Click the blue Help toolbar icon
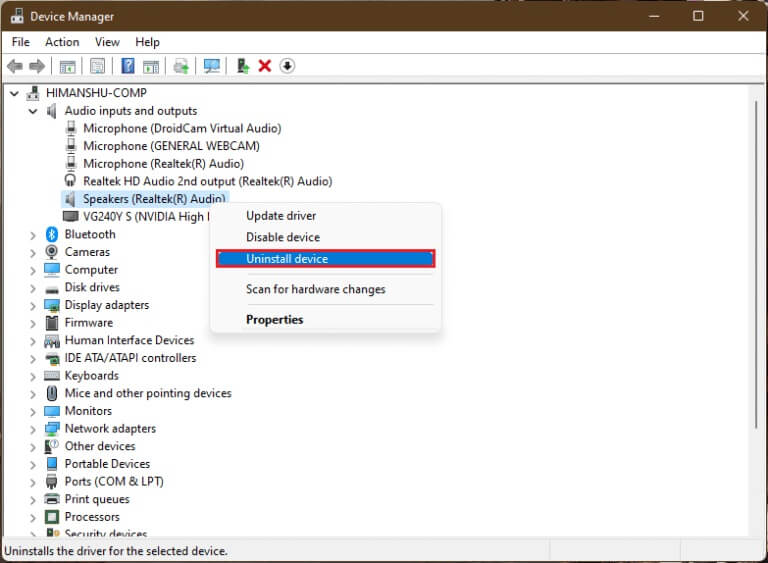 pos(128,66)
